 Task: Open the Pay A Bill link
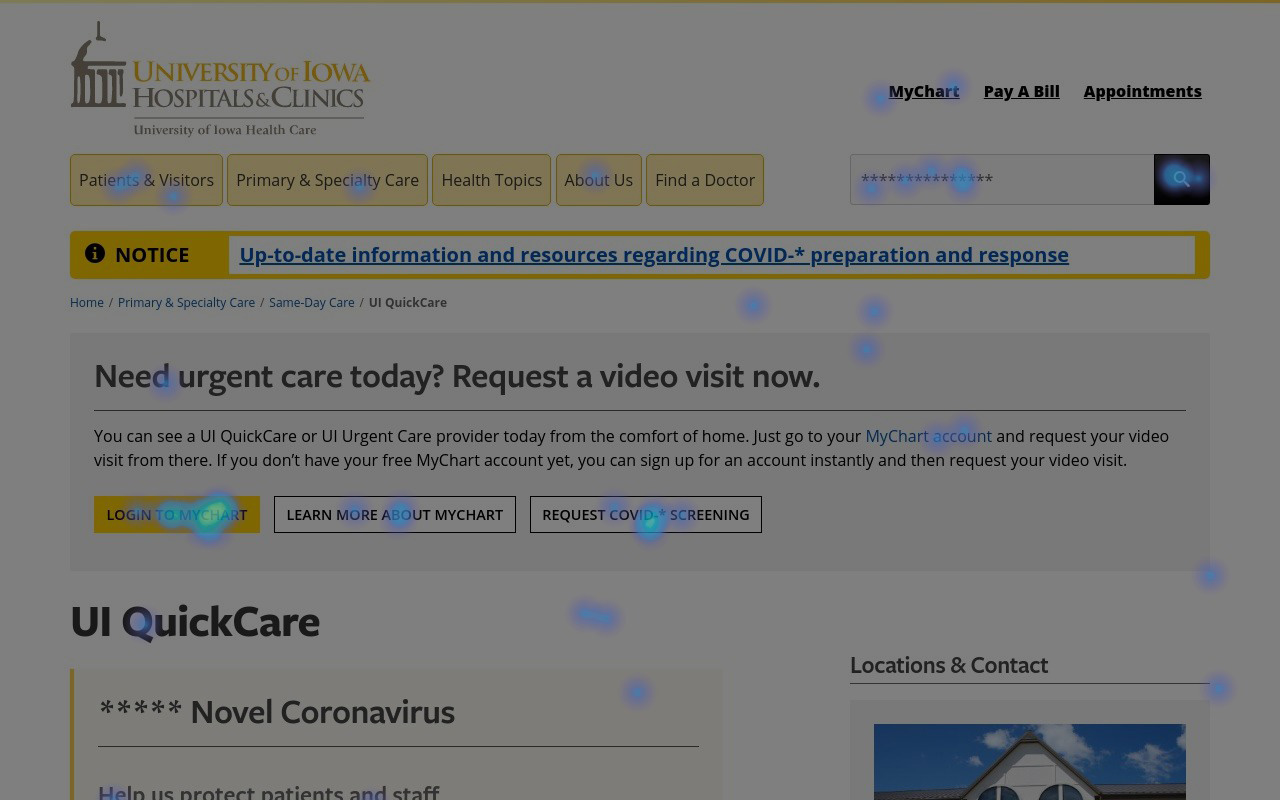[x=1021, y=91]
